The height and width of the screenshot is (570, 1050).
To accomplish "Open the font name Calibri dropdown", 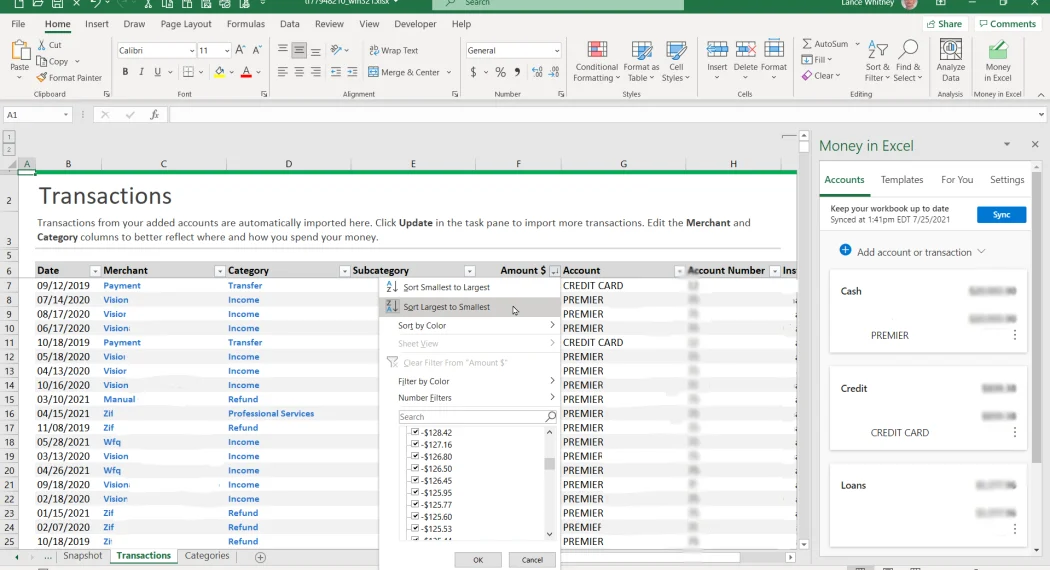I will point(192,50).
